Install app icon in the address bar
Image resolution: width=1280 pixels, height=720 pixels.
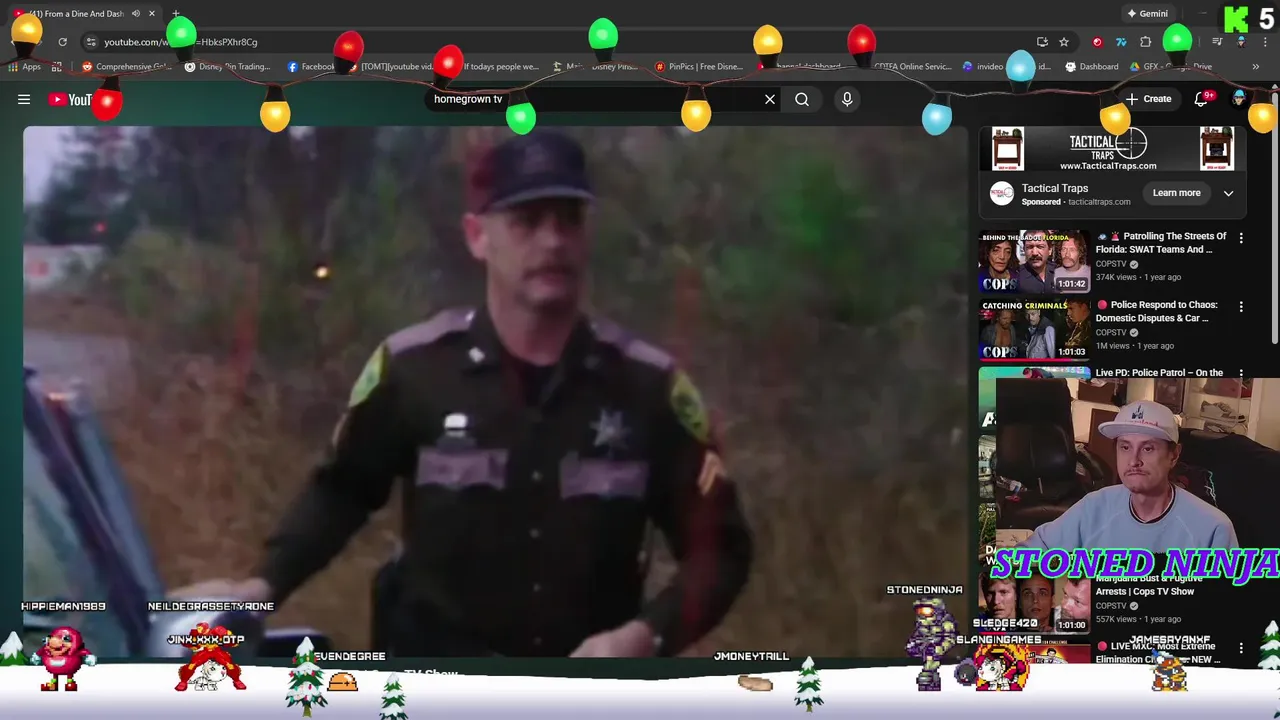pyautogui.click(x=1043, y=42)
